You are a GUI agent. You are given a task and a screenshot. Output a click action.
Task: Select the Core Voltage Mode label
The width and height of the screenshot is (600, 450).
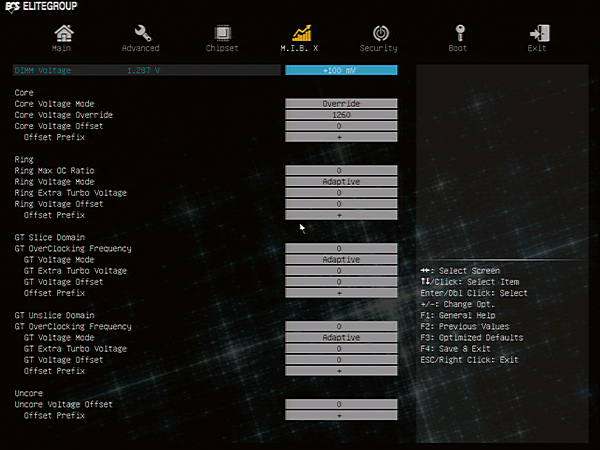pos(54,104)
